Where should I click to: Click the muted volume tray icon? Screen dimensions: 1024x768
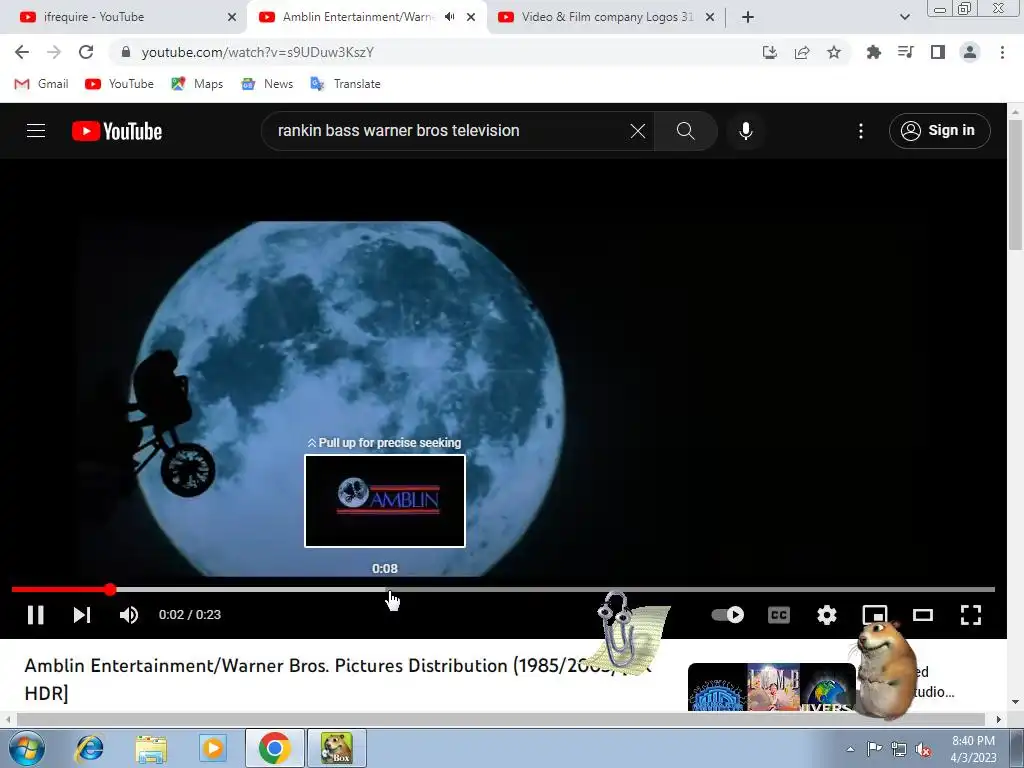(x=923, y=749)
